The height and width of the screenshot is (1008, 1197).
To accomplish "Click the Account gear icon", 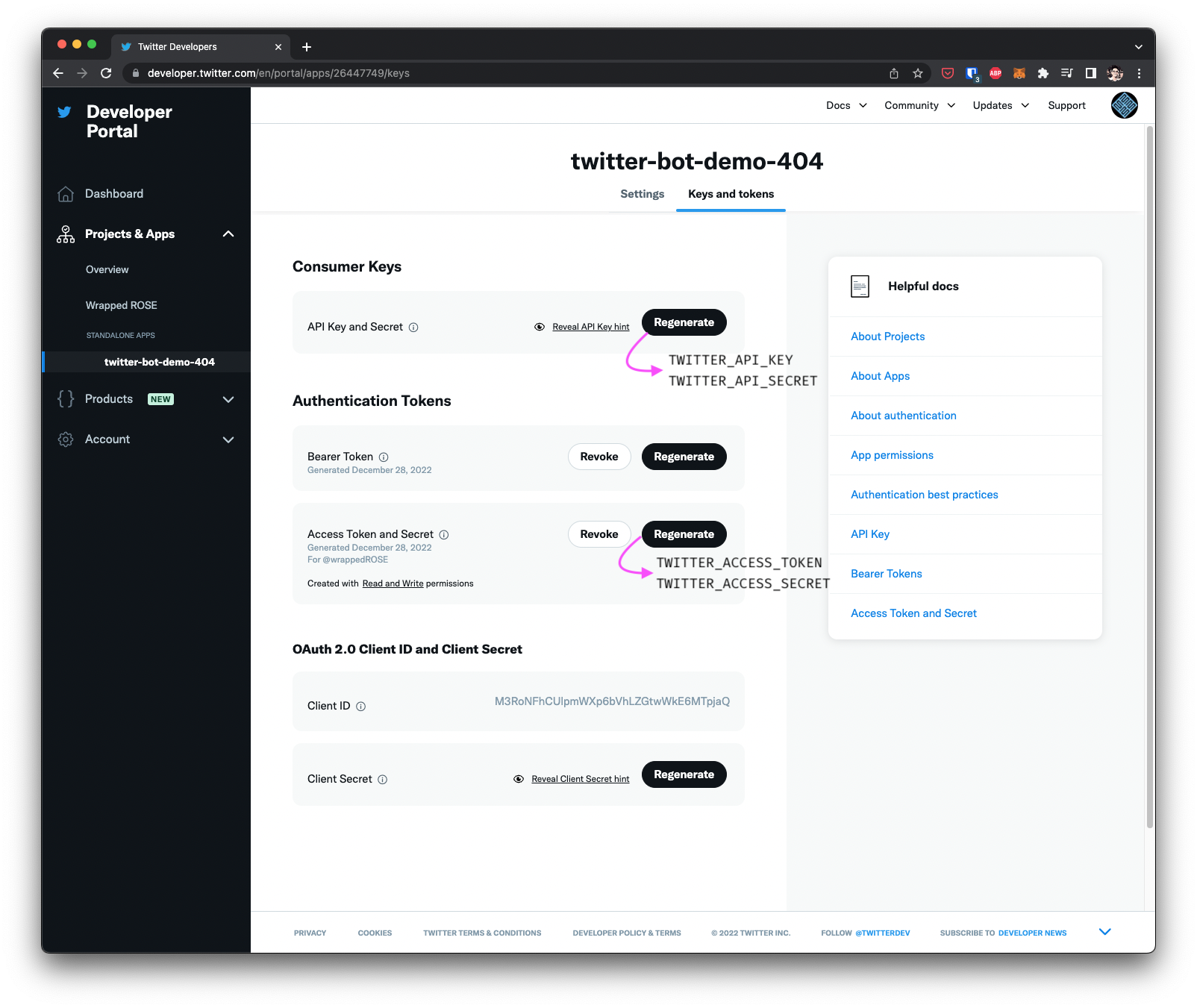I will pos(66,439).
